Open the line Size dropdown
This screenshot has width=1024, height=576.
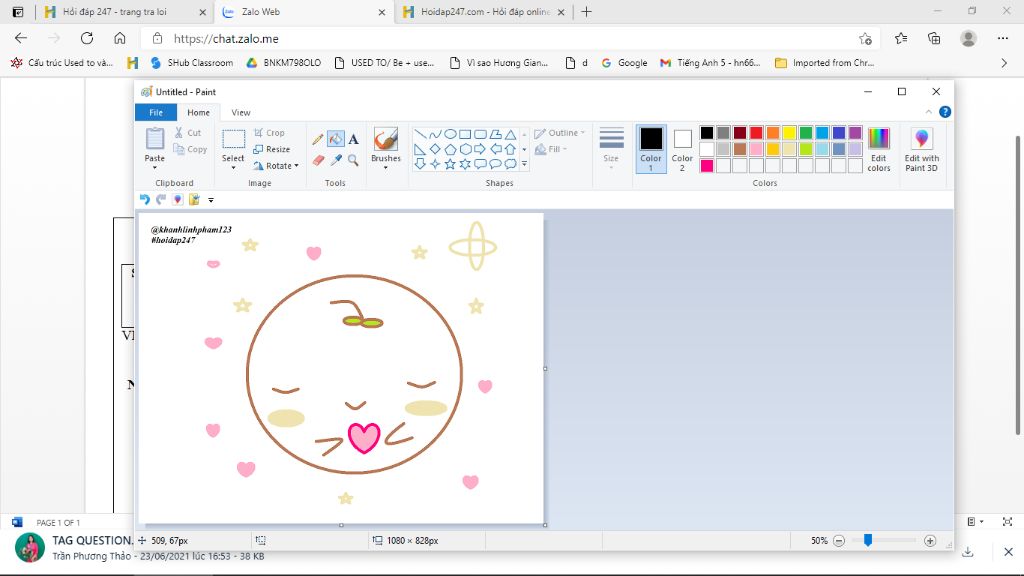(x=611, y=150)
